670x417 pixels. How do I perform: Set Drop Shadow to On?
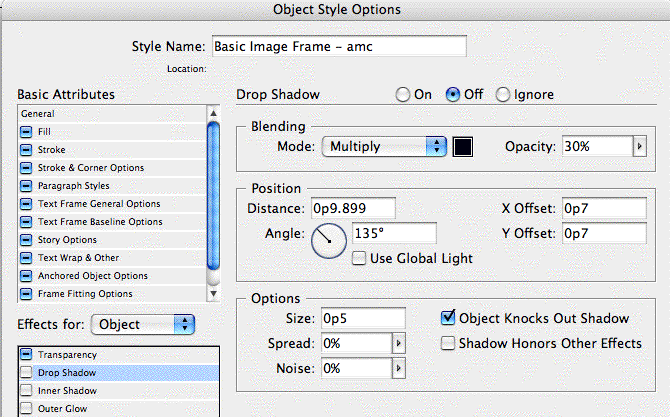tap(403, 94)
